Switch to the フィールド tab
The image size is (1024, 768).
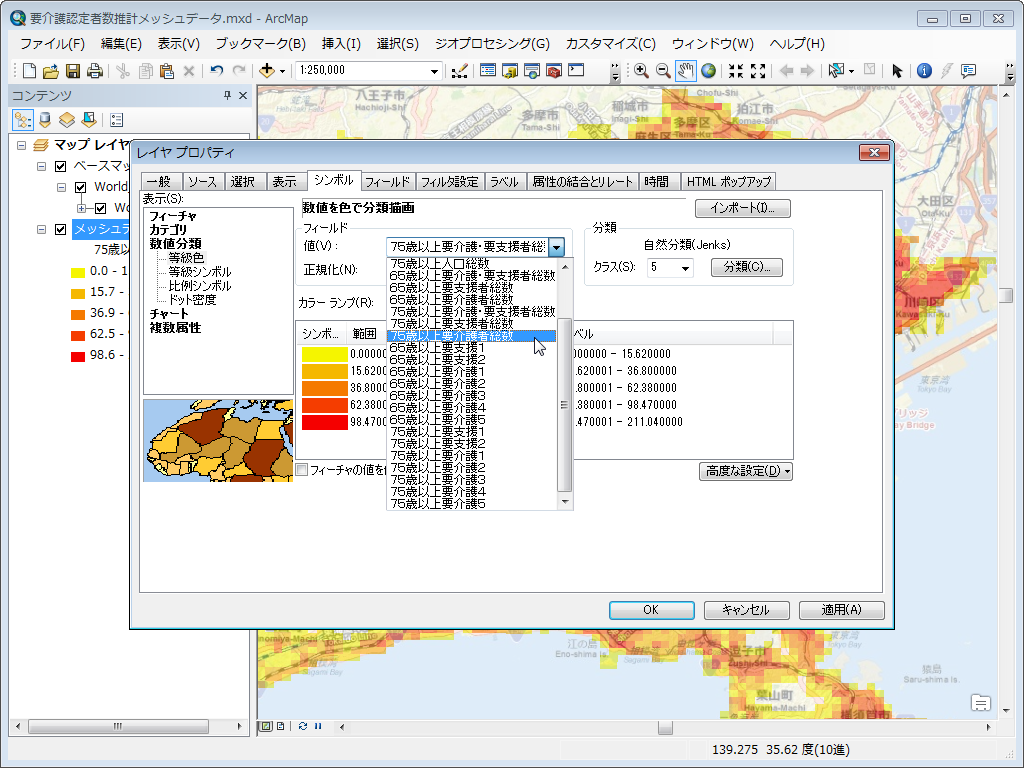387,182
